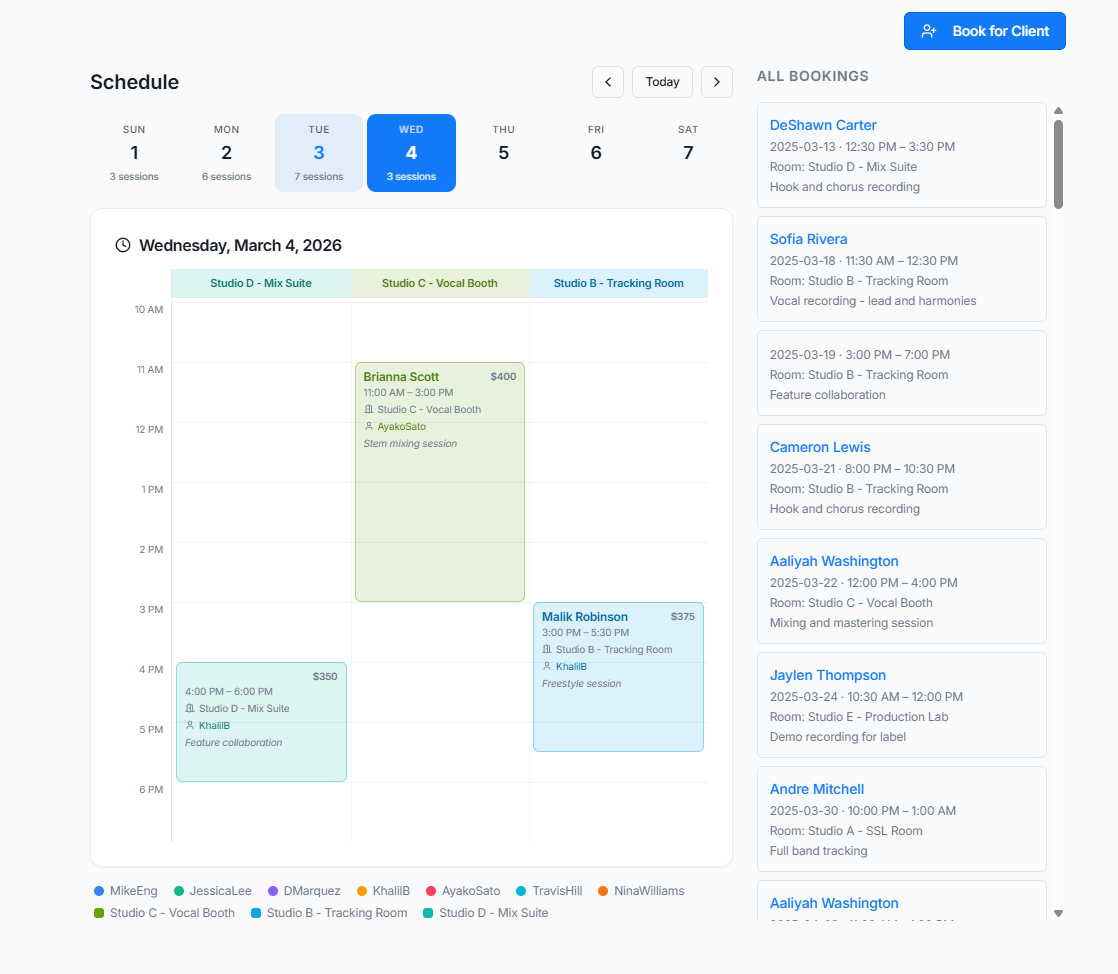Click the Studio B - Tracking Room column header
The image size is (1118, 974).
click(x=619, y=283)
